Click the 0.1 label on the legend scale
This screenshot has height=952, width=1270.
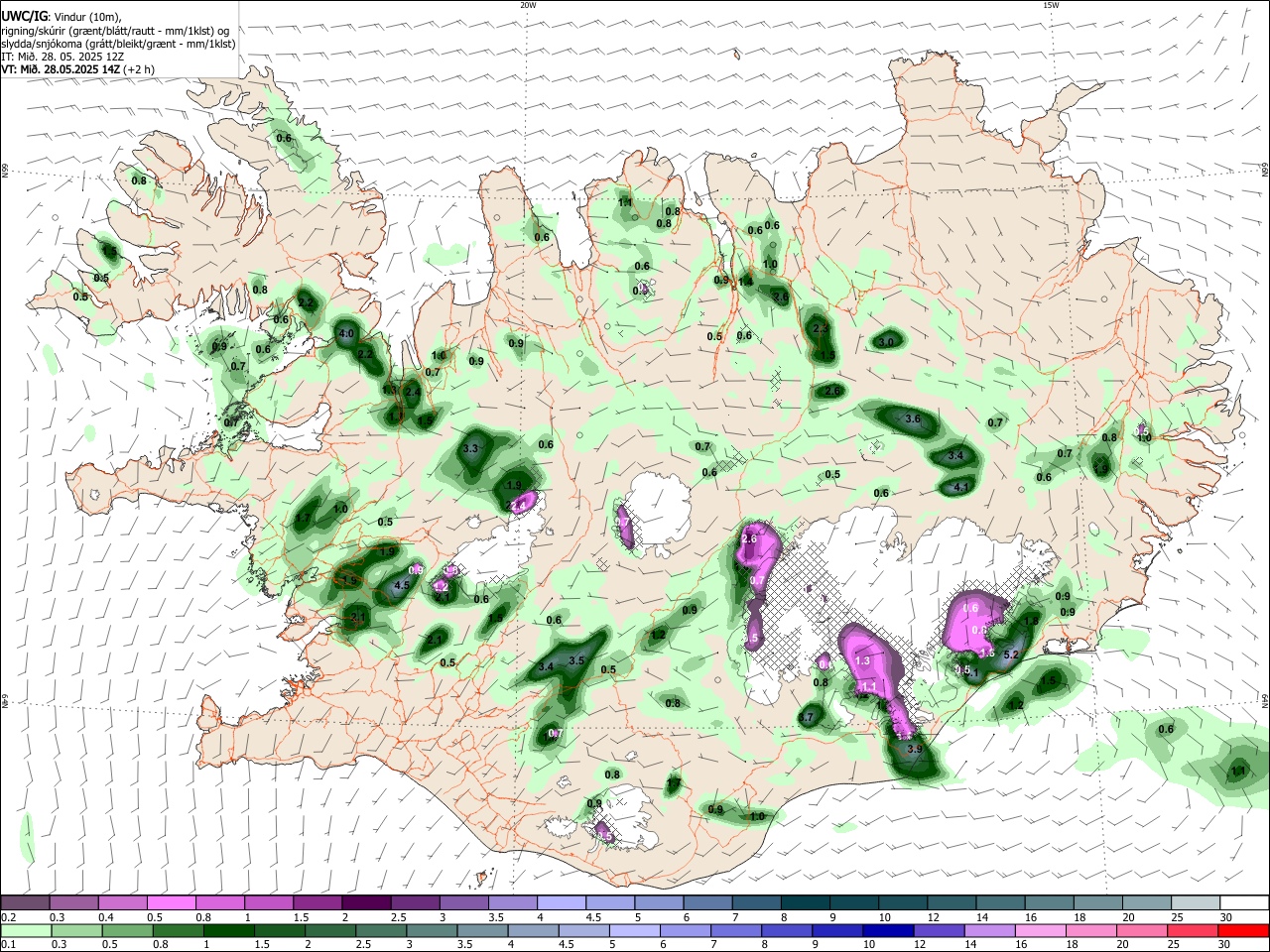8,945
